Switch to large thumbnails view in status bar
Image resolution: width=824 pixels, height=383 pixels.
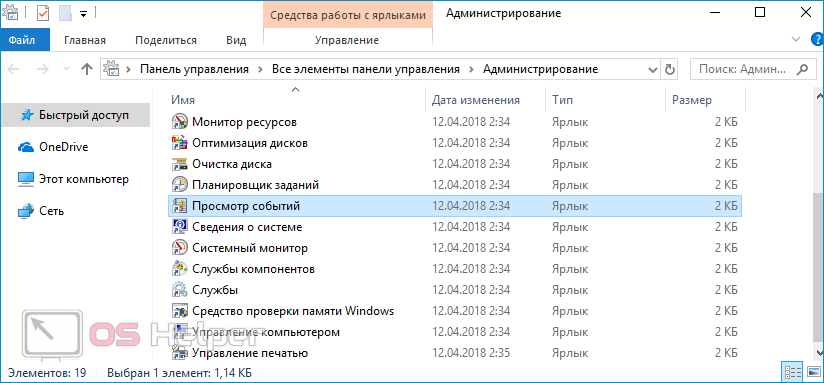813,372
